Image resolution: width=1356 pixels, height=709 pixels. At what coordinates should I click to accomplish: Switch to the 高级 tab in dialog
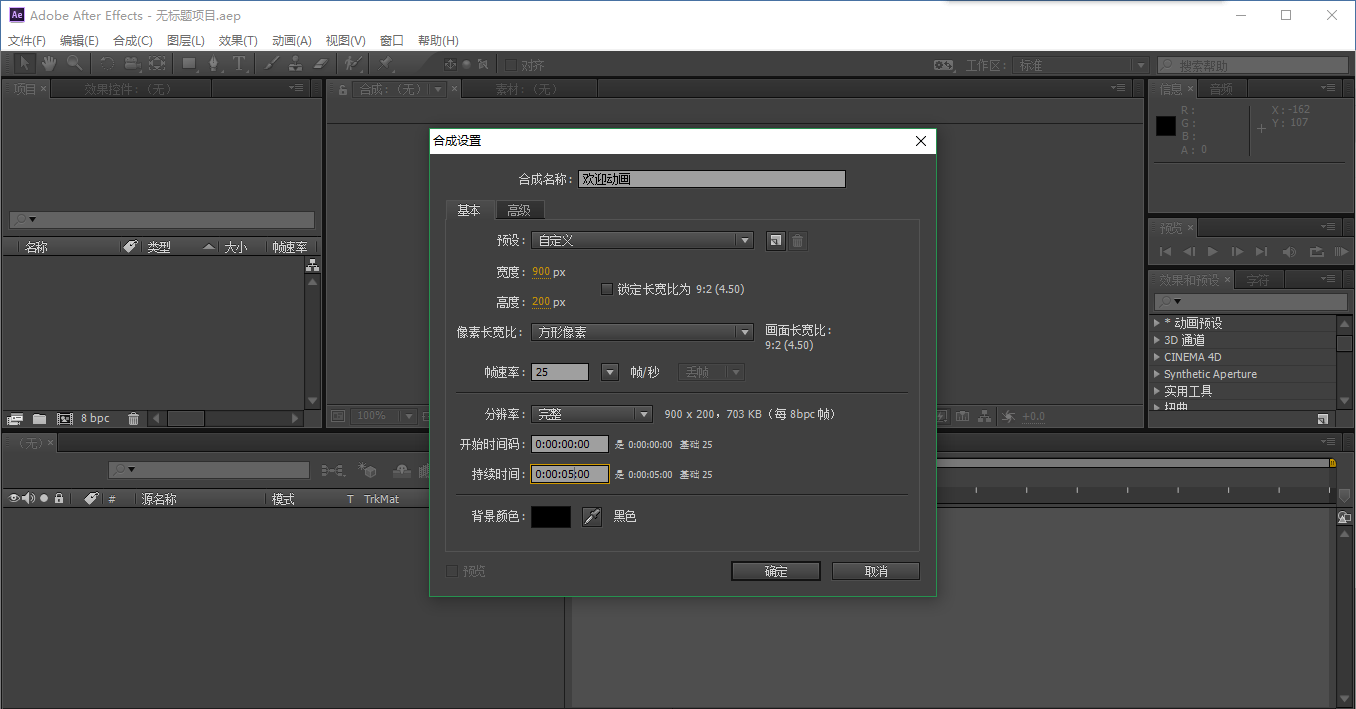[519, 210]
